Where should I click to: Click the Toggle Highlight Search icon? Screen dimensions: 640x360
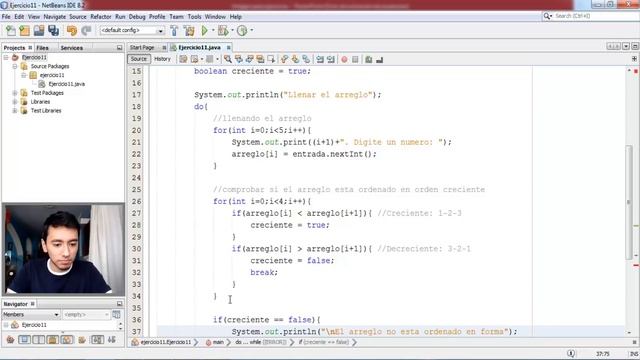coord(260,60)
